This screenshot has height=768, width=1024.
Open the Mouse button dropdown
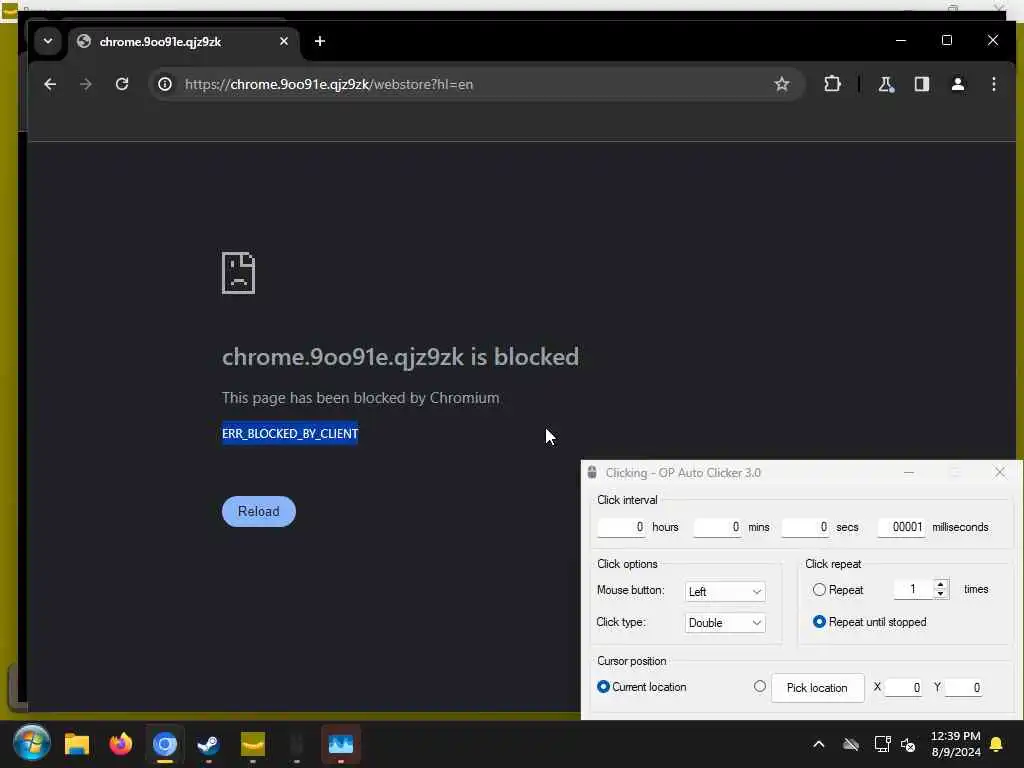tap(725, 592)
